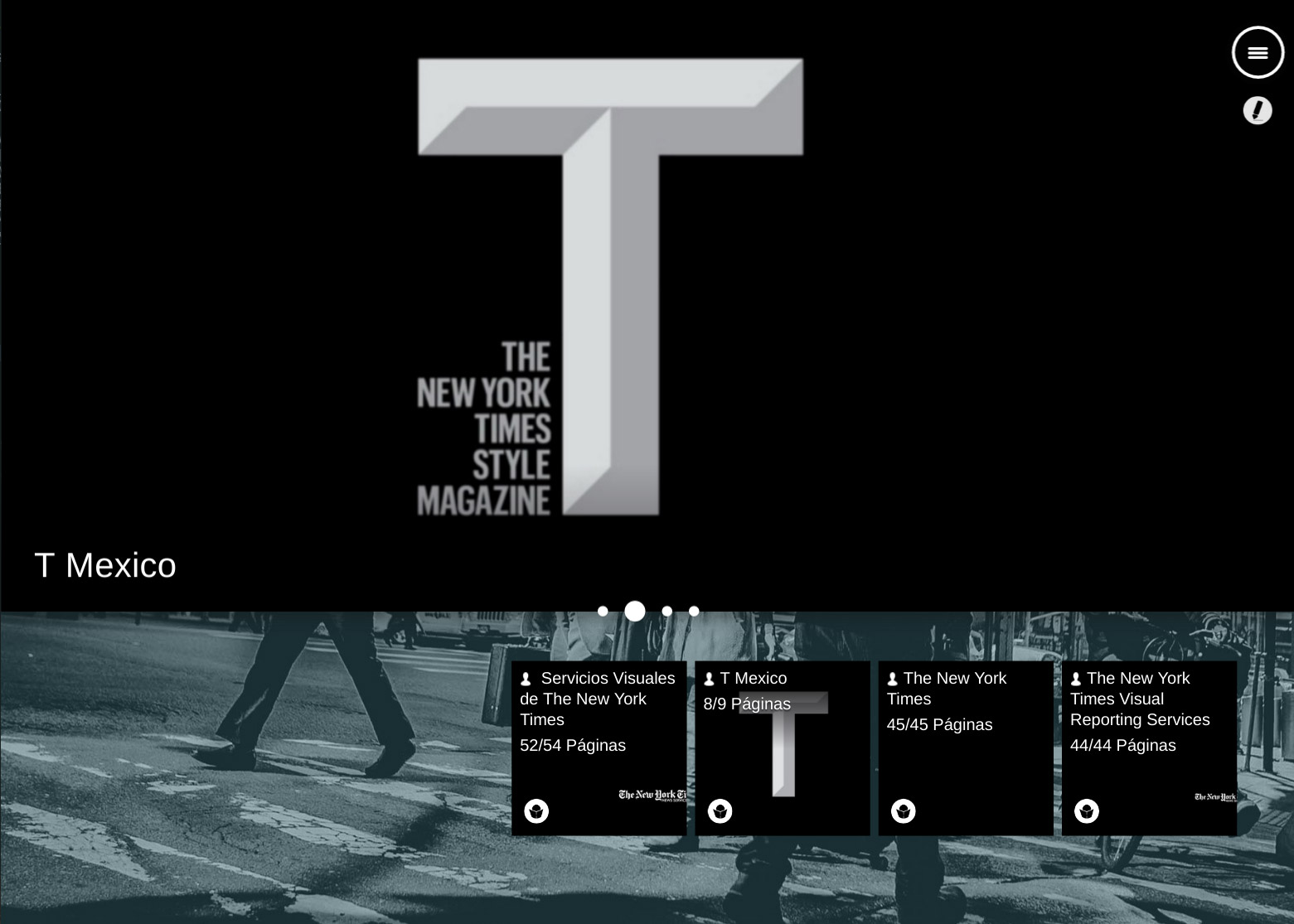The image size is (1294, 924).
Task: Click "45/45 Páginas" page count text
Action: 939,724
